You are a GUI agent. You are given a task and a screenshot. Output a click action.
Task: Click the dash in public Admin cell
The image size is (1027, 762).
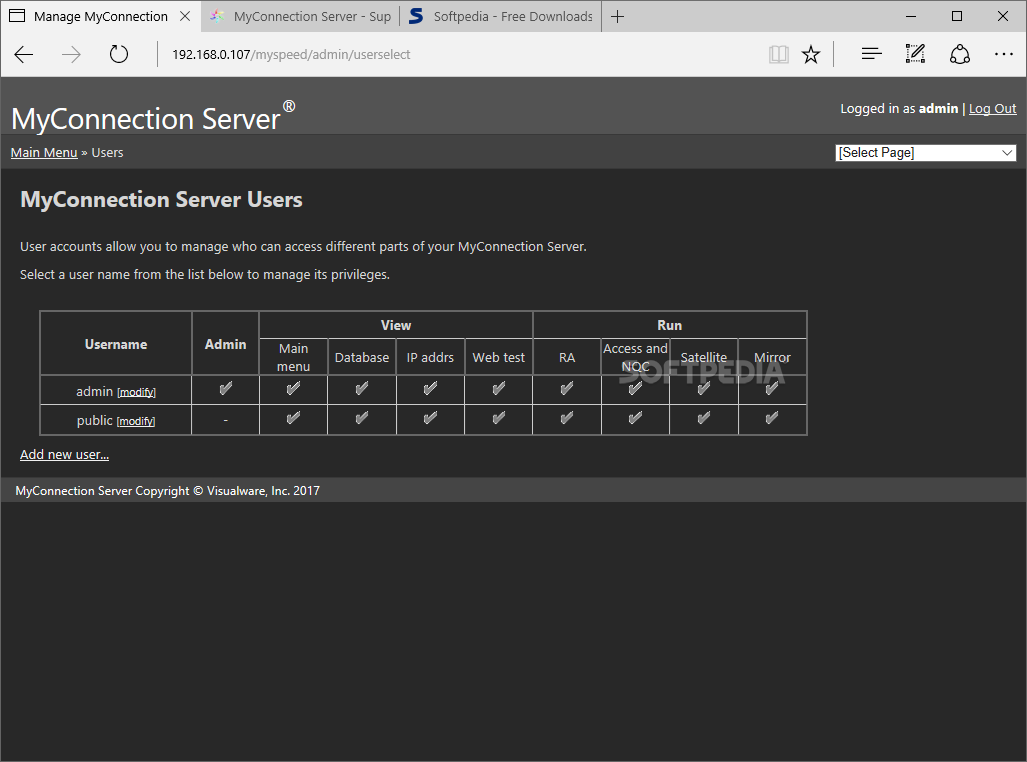tap(225, 420)
